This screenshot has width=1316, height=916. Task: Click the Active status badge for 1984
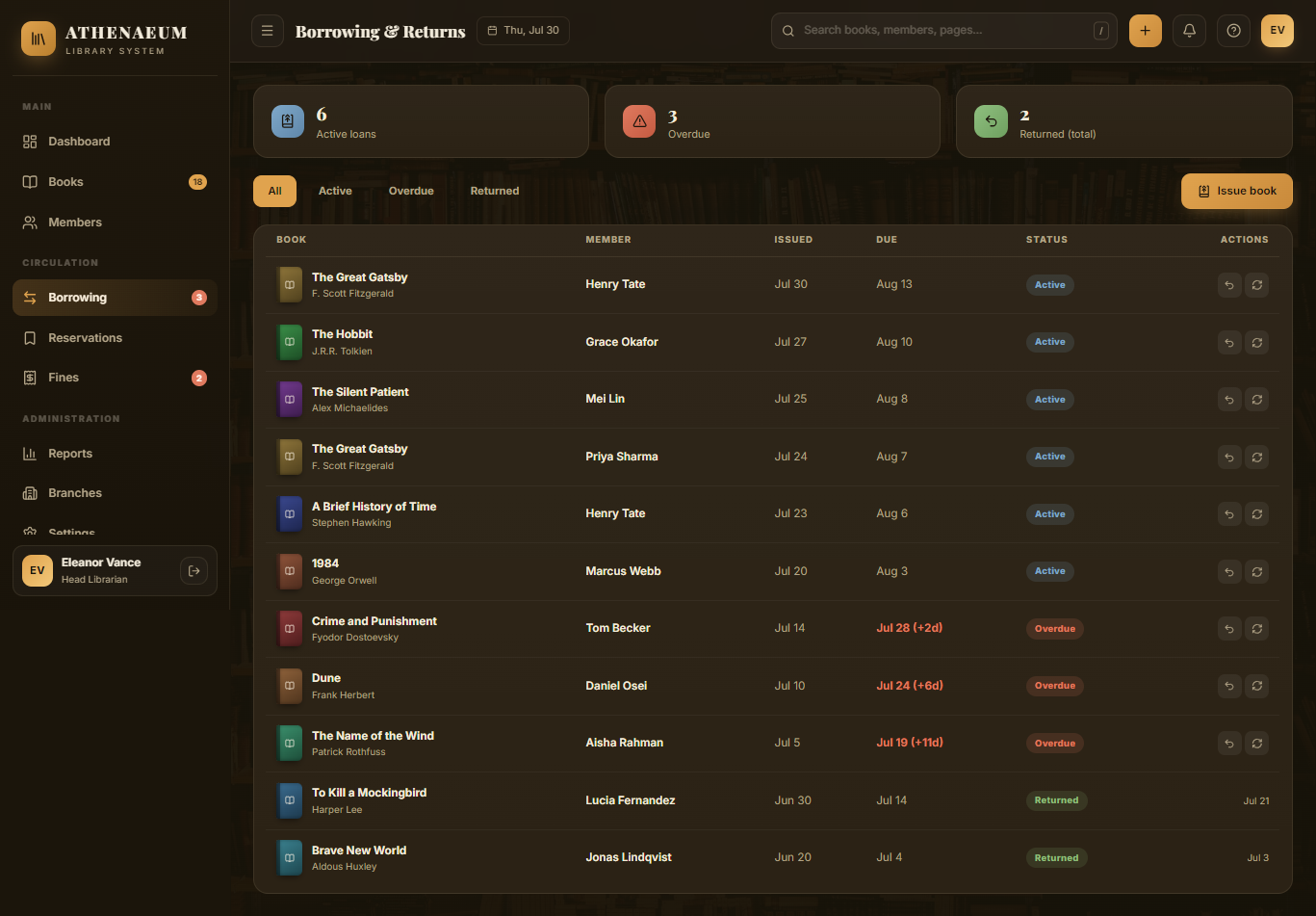[x=1049, y=571]
